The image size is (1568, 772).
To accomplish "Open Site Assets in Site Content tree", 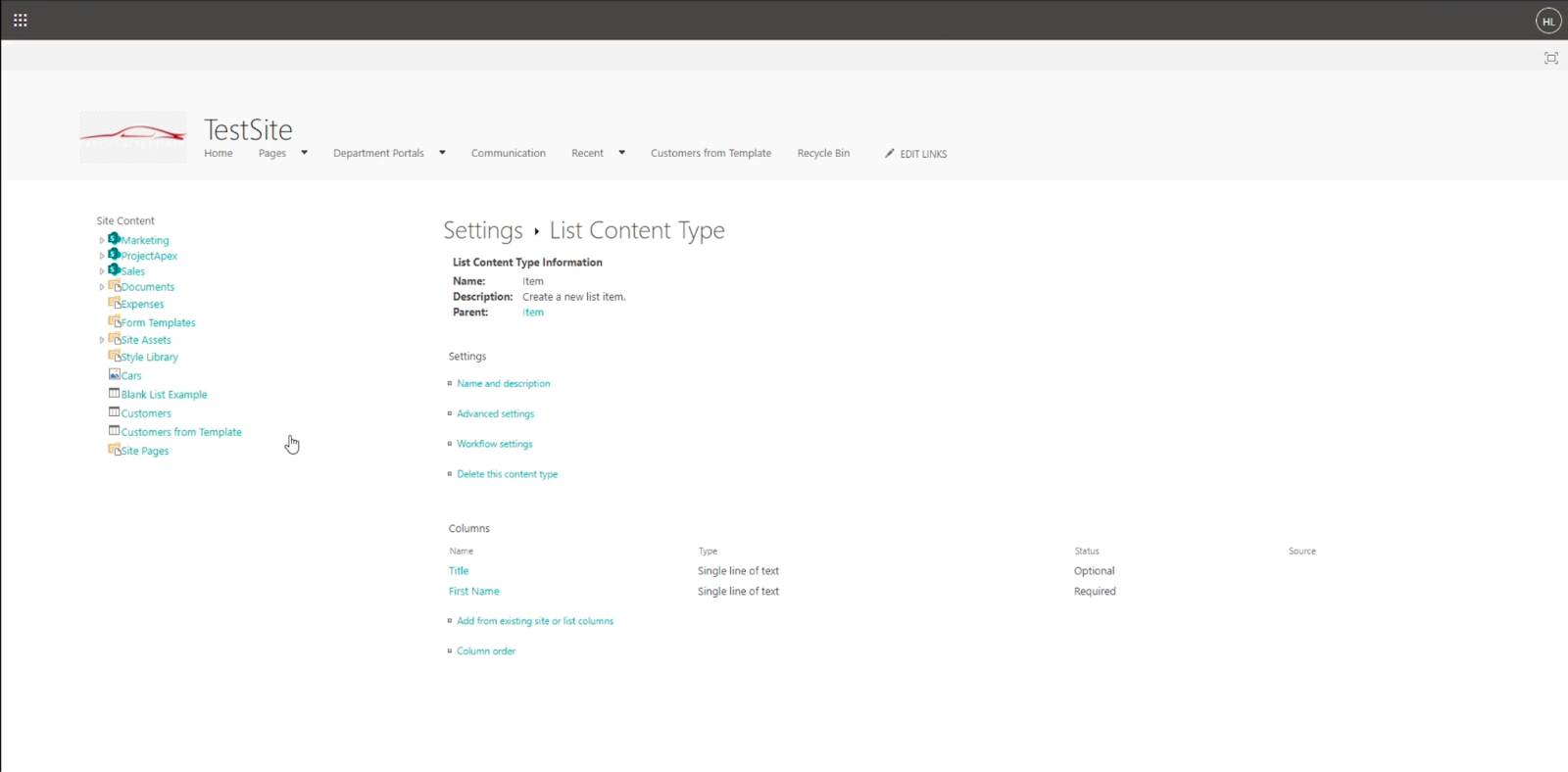I will [x=146, y=340].
